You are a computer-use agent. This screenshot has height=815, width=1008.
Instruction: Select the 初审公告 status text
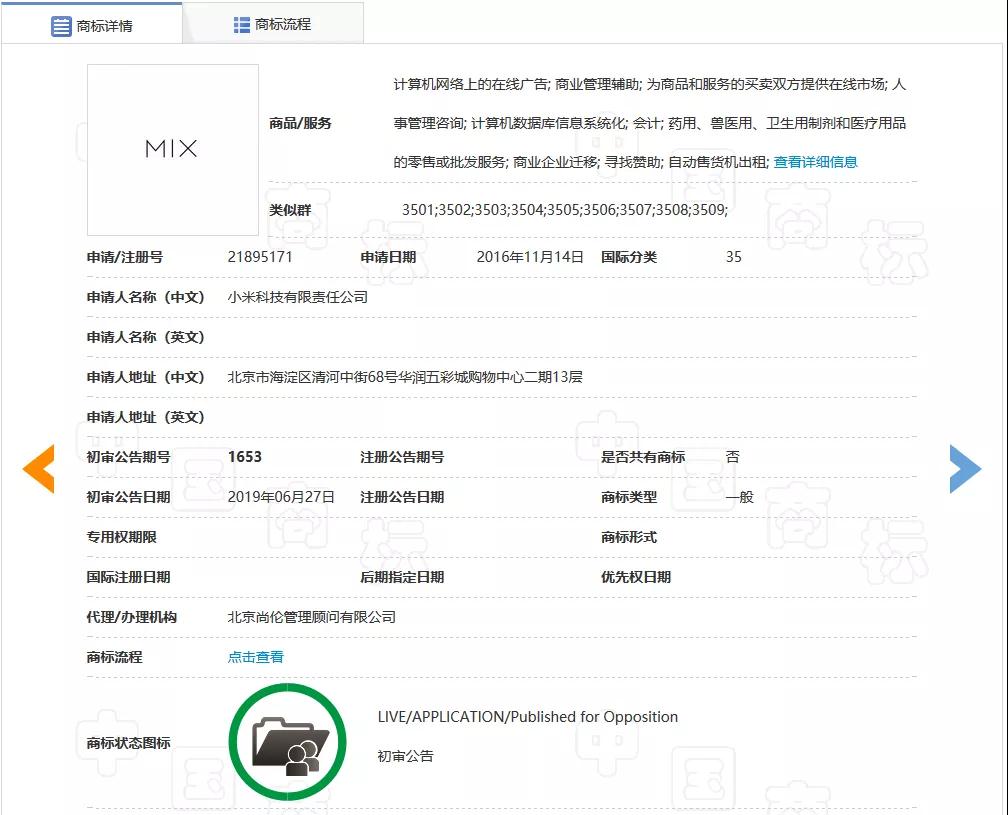(x=406, y=757)
